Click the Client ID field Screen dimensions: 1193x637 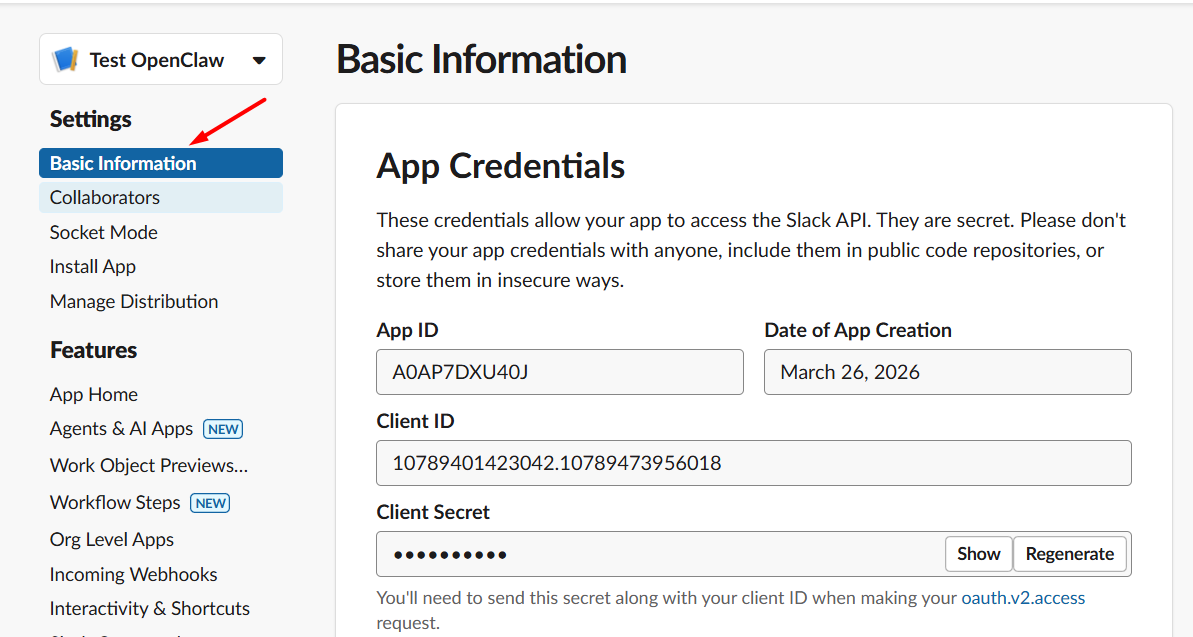pyautogui.click(x=753, y=463)
